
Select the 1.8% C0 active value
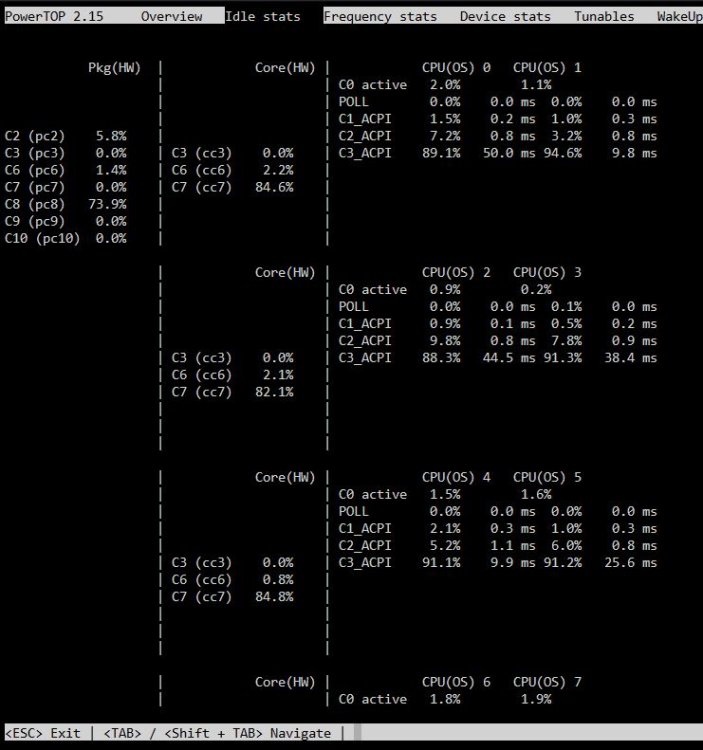coord(445,699)
